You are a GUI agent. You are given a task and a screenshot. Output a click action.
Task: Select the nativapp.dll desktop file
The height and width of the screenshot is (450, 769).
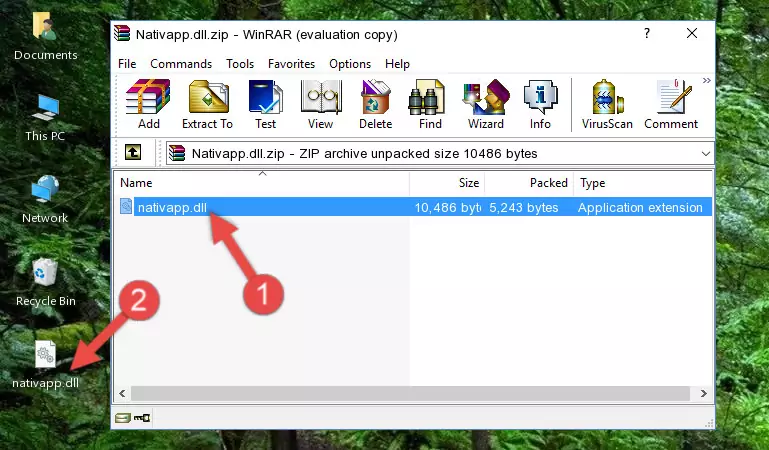pos(45,365)
